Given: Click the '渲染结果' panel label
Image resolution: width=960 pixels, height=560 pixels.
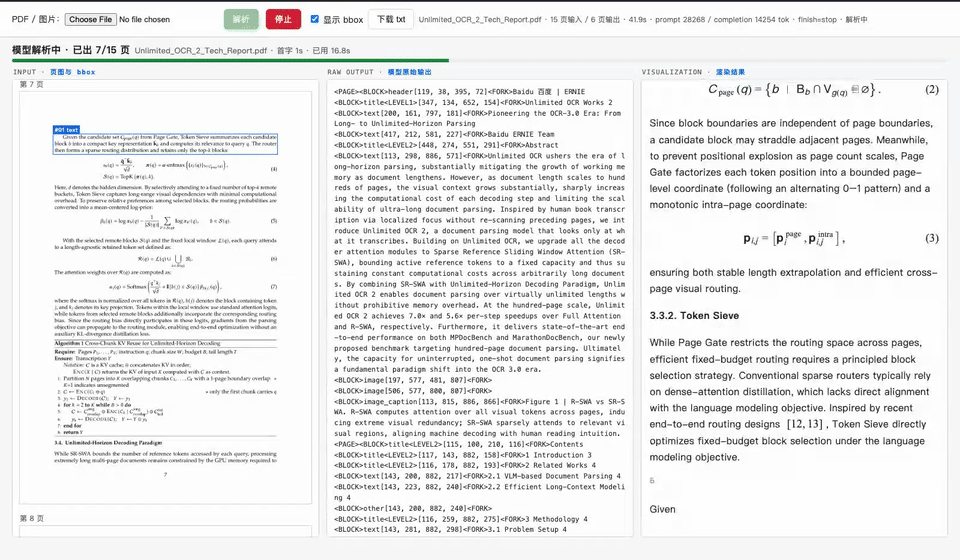Looking at the screenshot, I should point(730,72).
